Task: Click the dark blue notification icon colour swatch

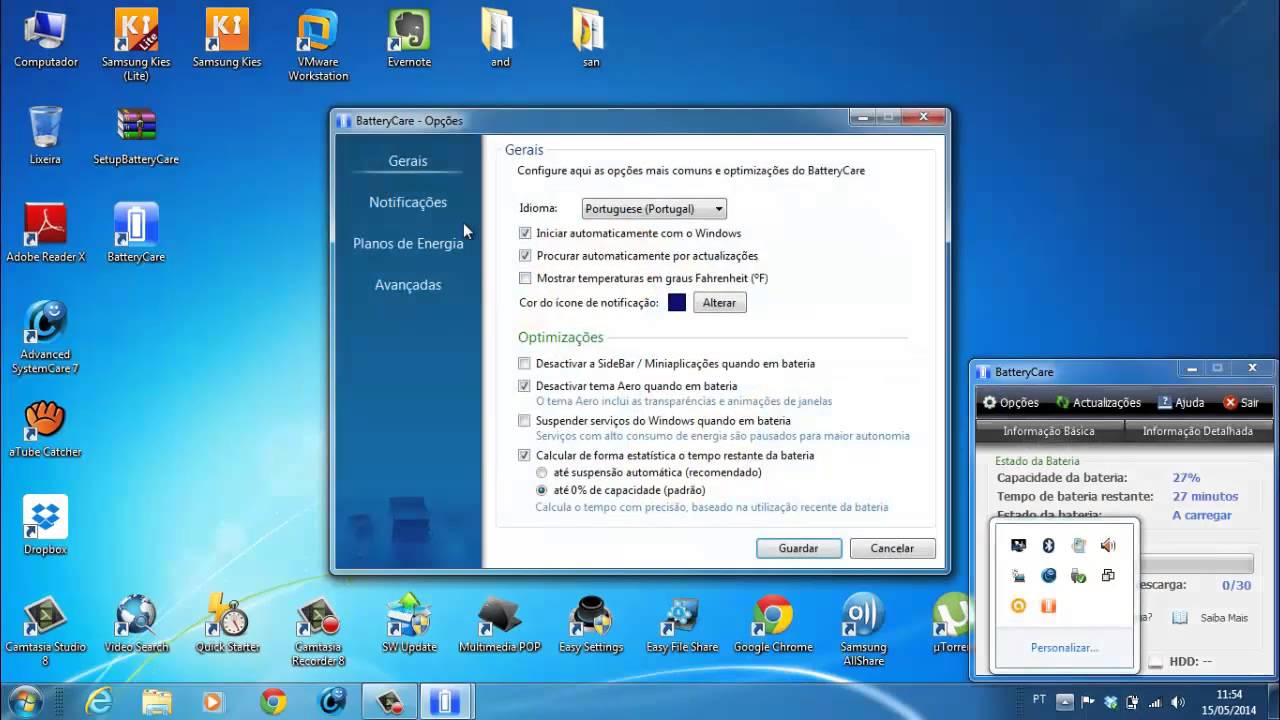Action: point(677,303)
